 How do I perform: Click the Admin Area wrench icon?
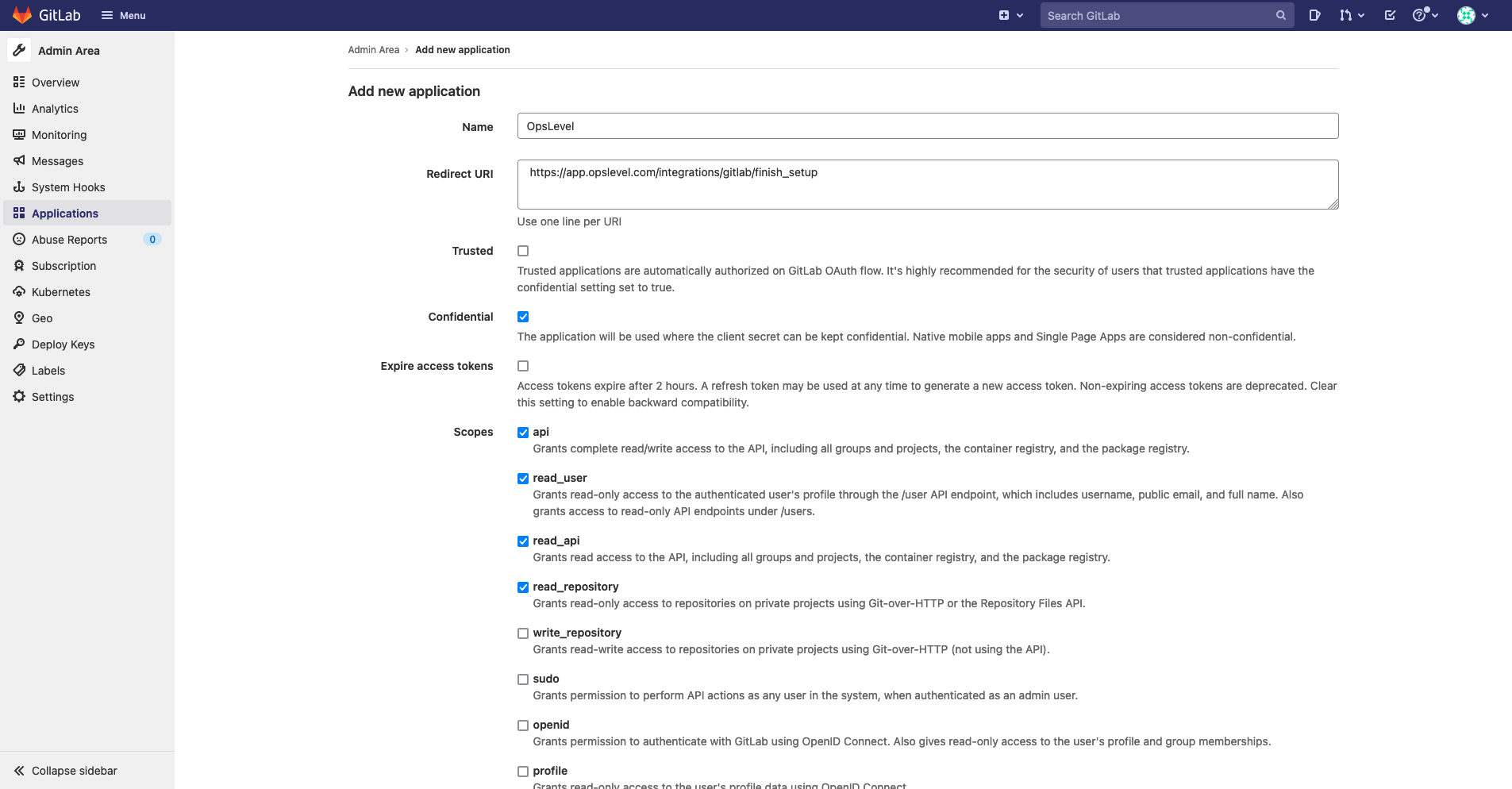pyautogui.click(x=19, y=50)
